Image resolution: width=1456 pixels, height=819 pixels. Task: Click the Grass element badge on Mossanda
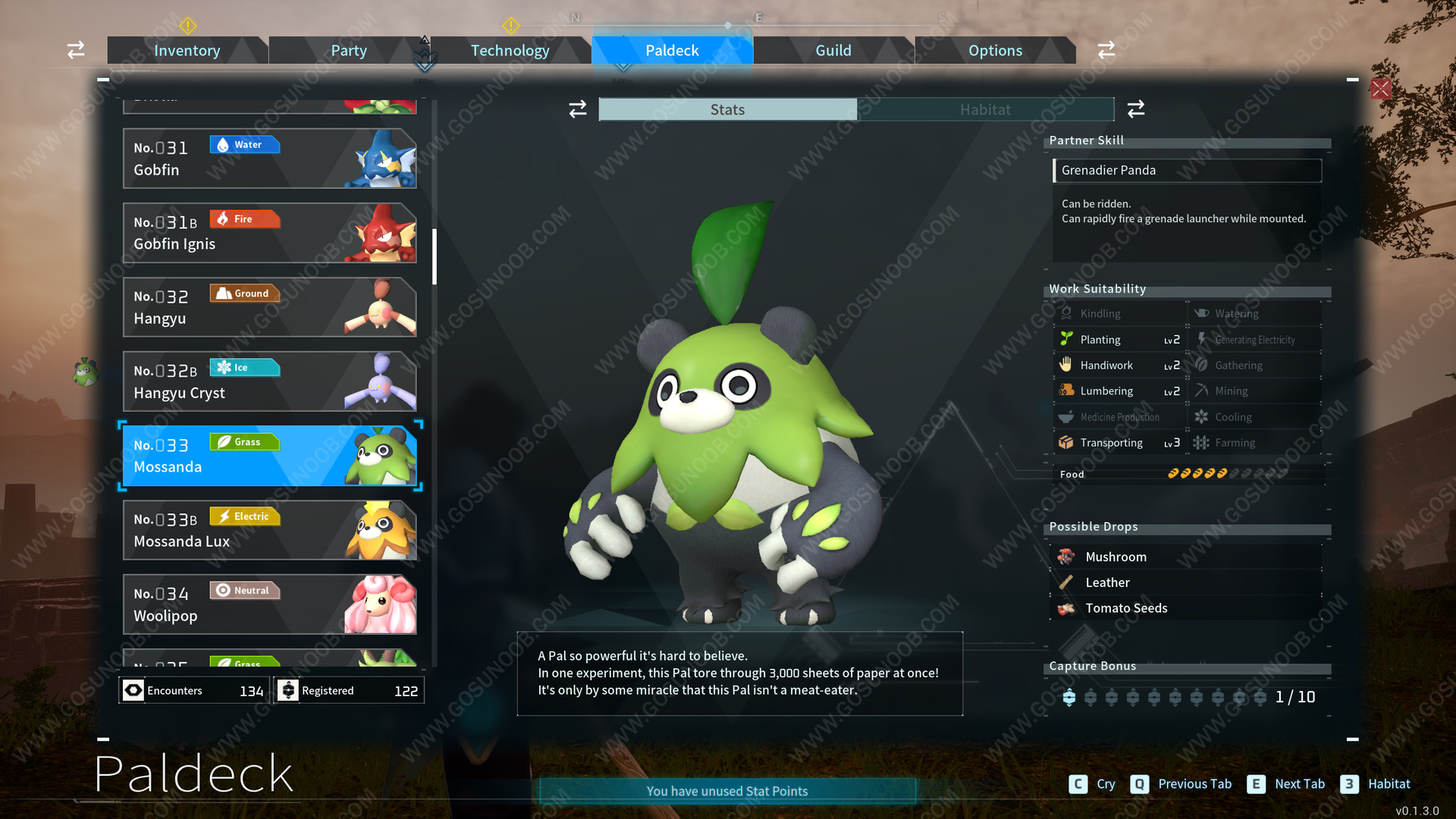click(x=245, y=442)
